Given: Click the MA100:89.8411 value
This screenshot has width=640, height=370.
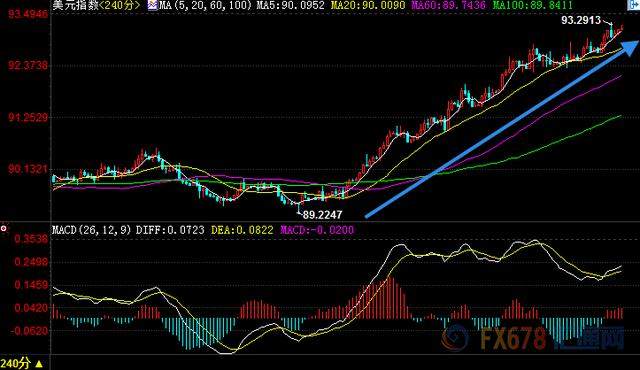Looking at the screenshot, I should point(532,5).
